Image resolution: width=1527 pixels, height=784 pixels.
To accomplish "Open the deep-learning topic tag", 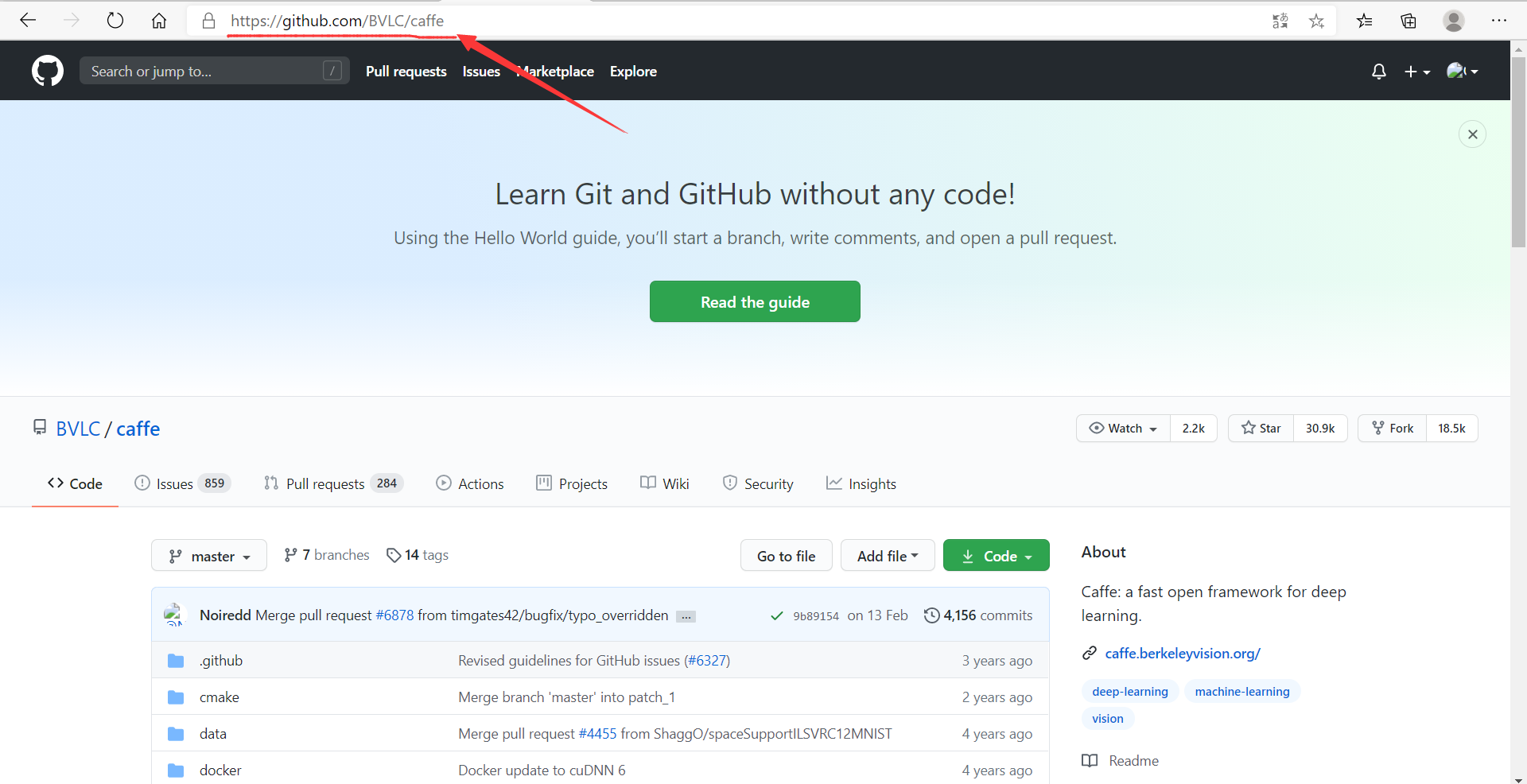I will (x=1130, y=692).
